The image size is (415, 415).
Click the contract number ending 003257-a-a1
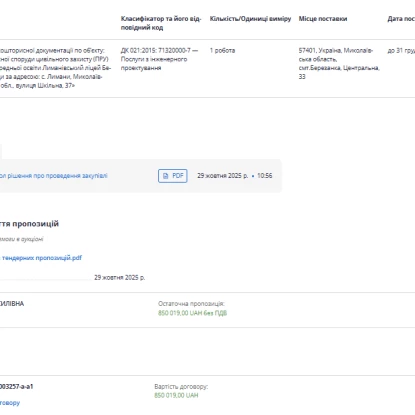click(x=17, y=387)
